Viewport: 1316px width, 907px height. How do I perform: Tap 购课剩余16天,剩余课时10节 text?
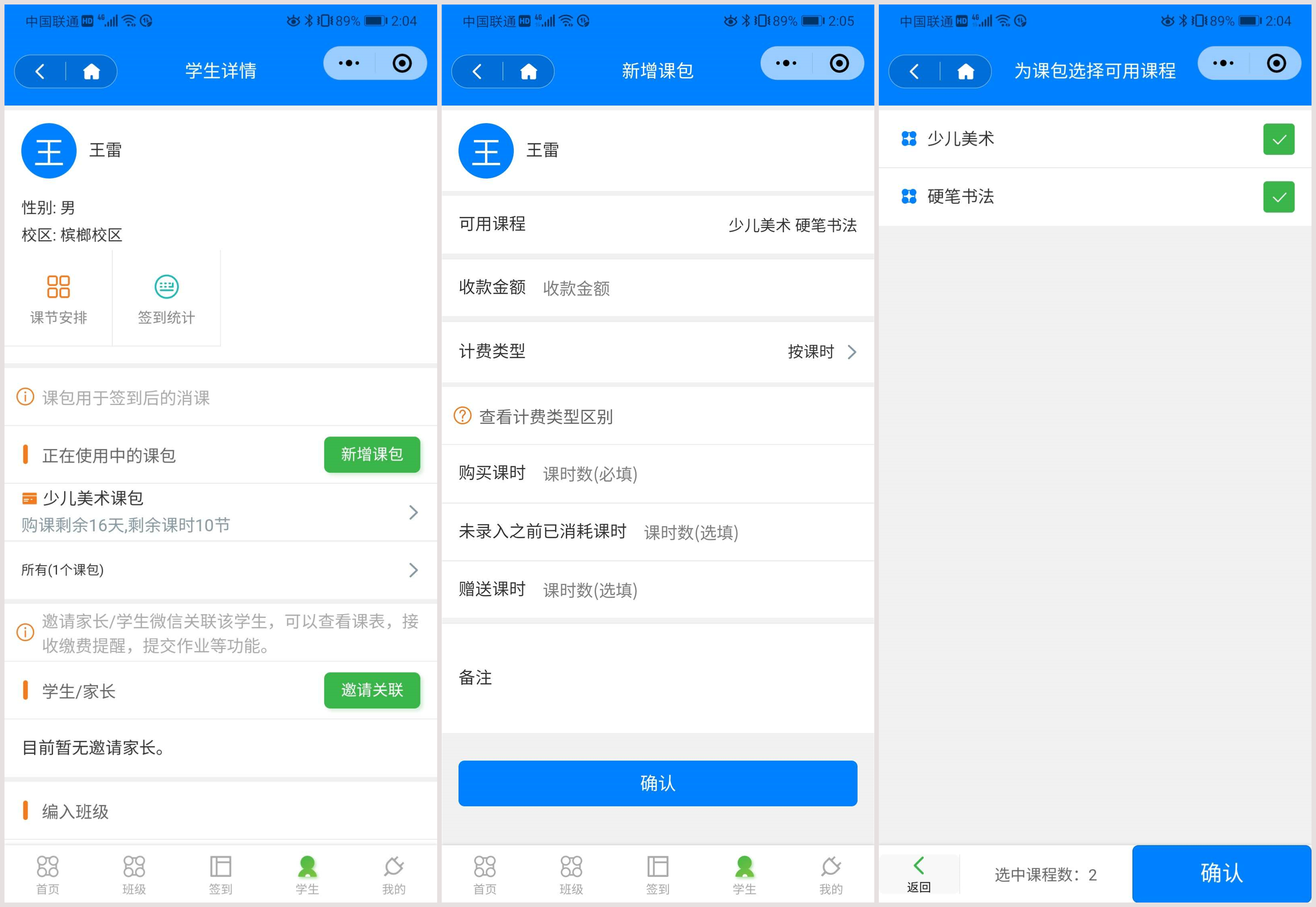click(126, 524)
